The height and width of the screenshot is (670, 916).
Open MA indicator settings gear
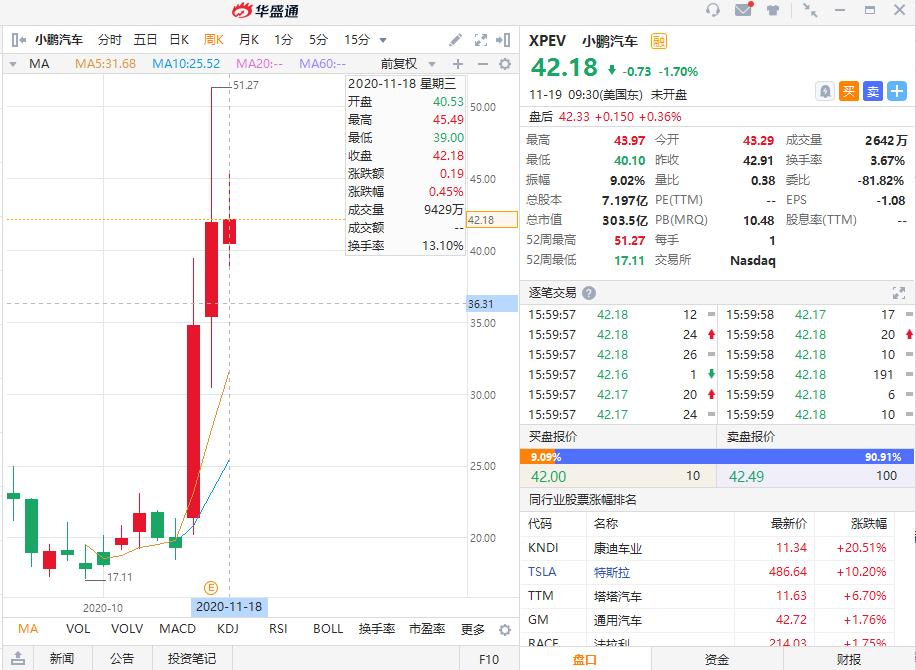pyautogui.click(x=505, y=64)
